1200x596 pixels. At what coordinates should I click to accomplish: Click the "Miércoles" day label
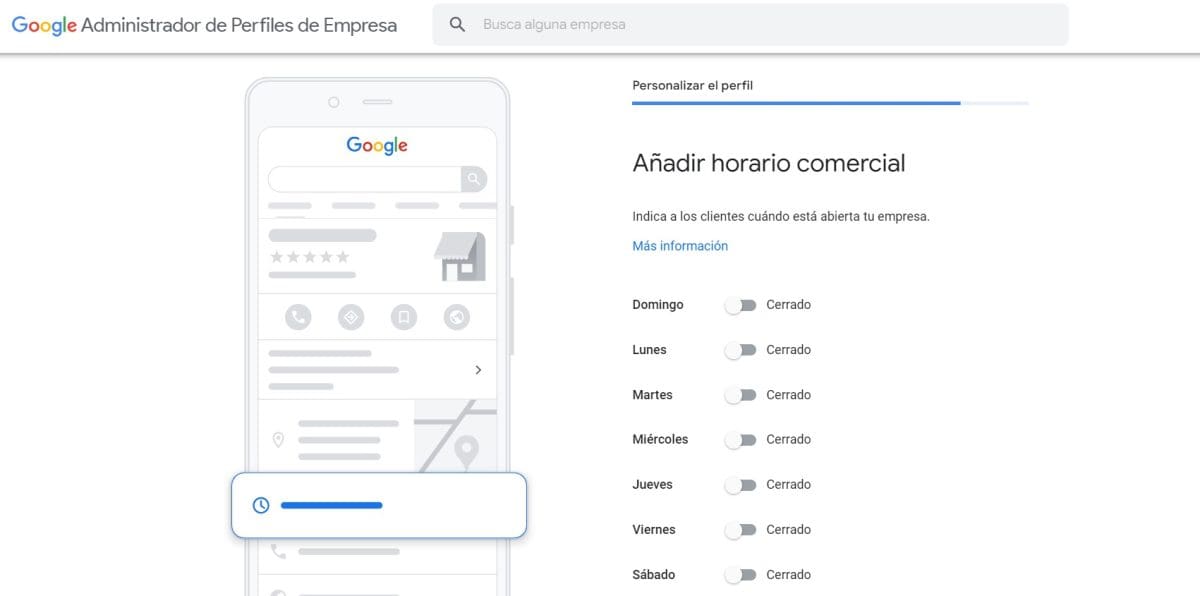coord(660,440)
